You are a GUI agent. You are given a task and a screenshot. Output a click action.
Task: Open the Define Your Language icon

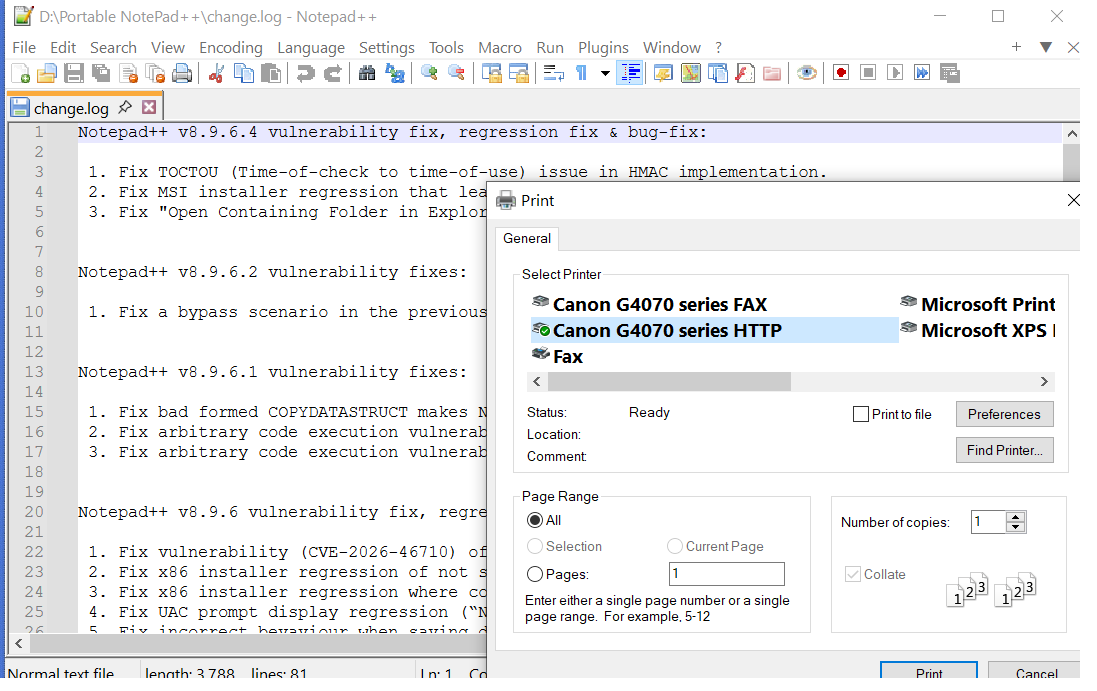pyautogui.click(x=663, y=73)
